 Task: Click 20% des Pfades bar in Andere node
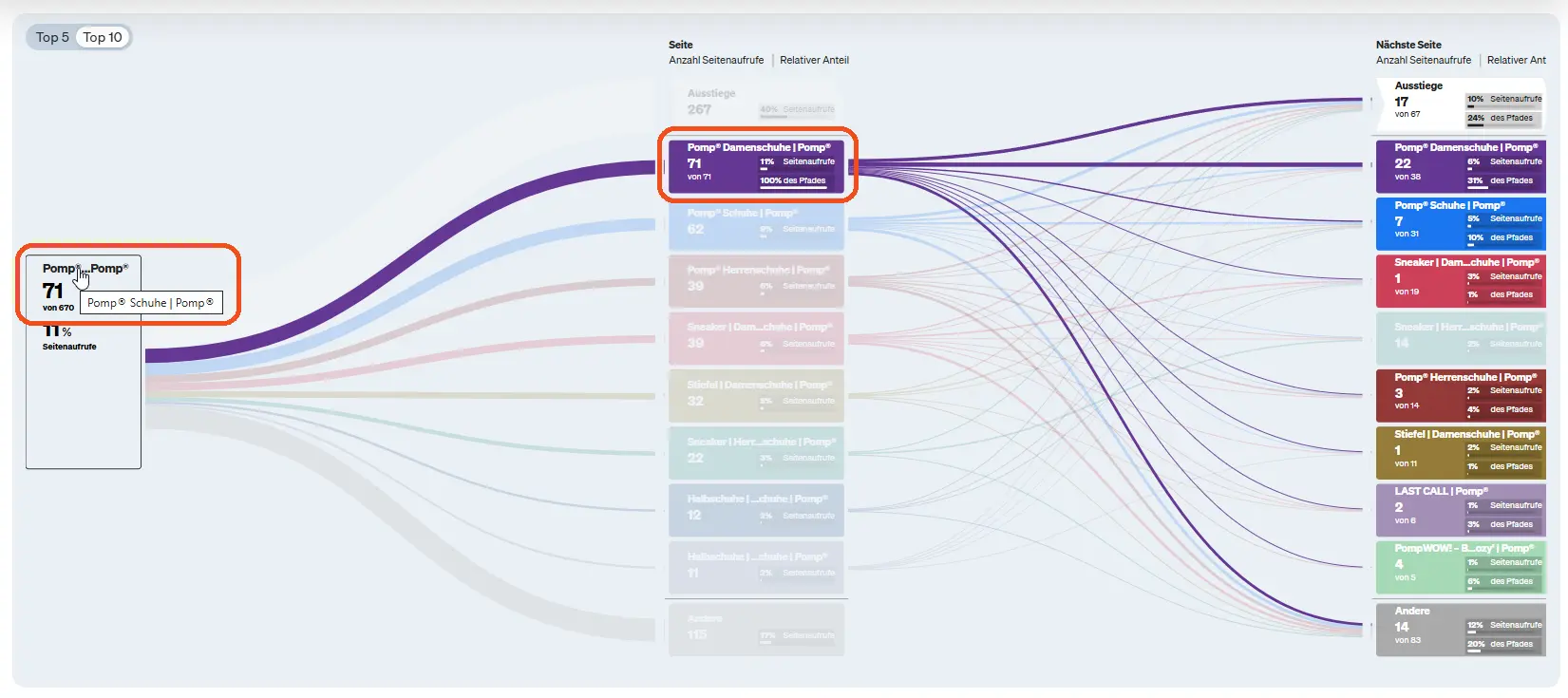pos(1503,645)
